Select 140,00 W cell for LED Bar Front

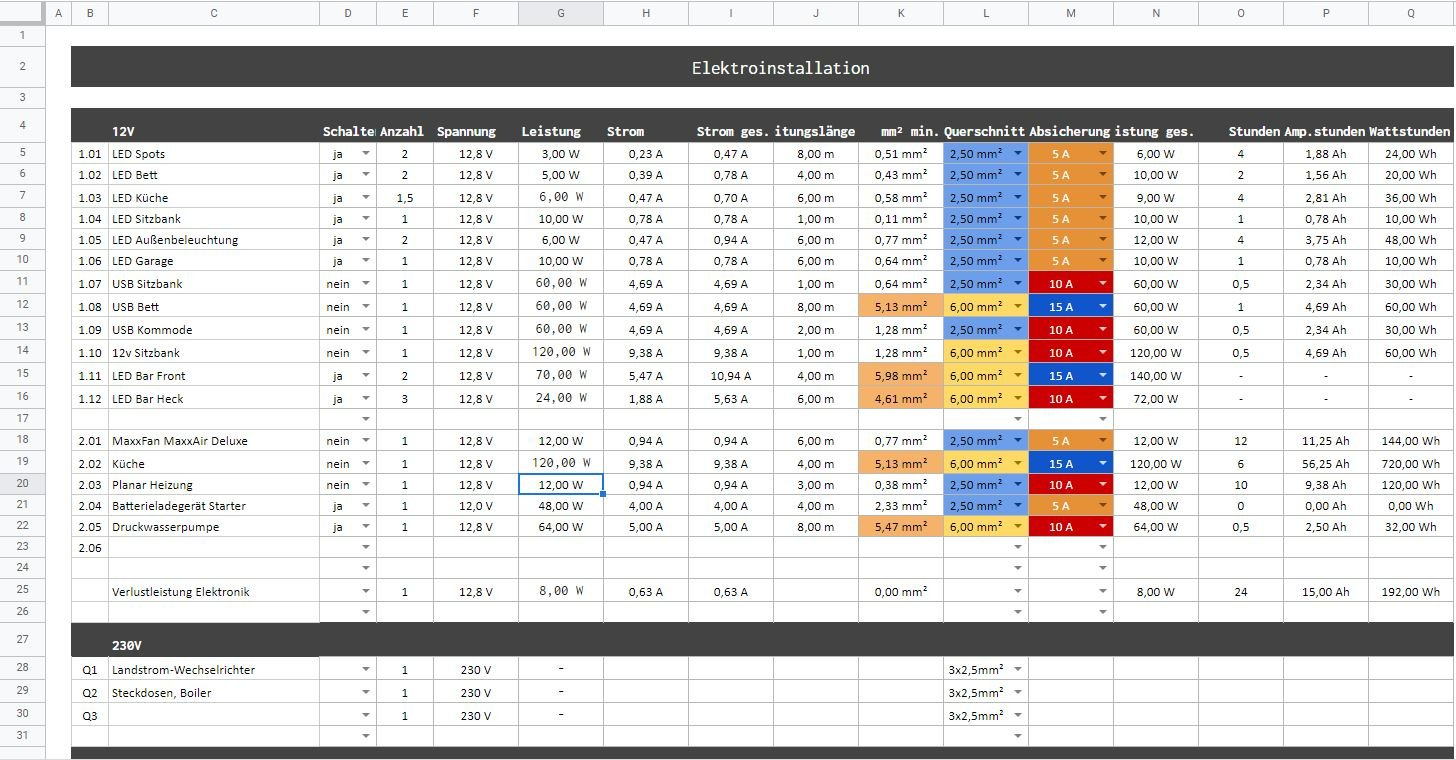coord(1156,376)
